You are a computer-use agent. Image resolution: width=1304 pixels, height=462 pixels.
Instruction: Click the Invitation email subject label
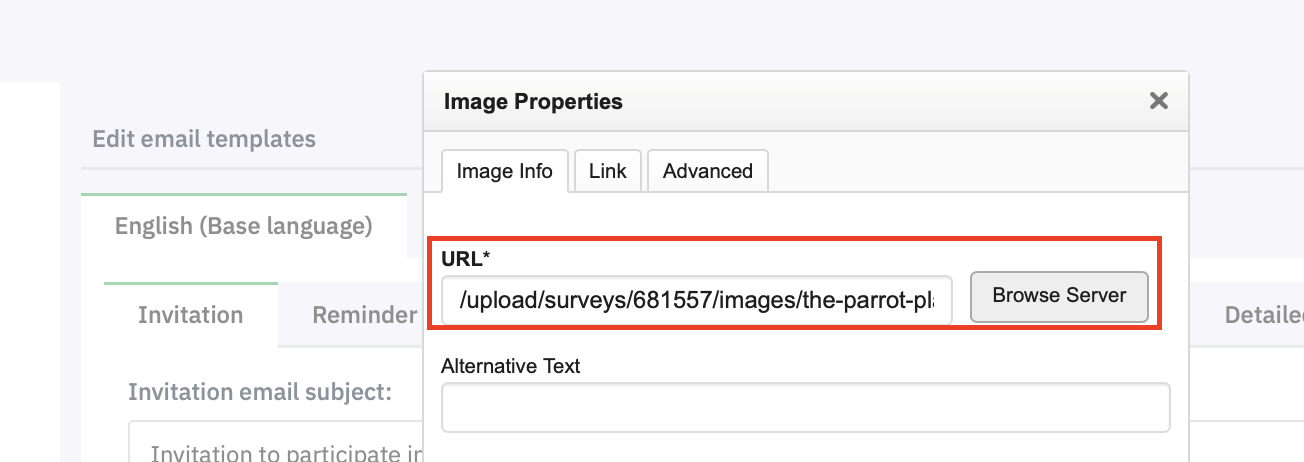point(259,392)
